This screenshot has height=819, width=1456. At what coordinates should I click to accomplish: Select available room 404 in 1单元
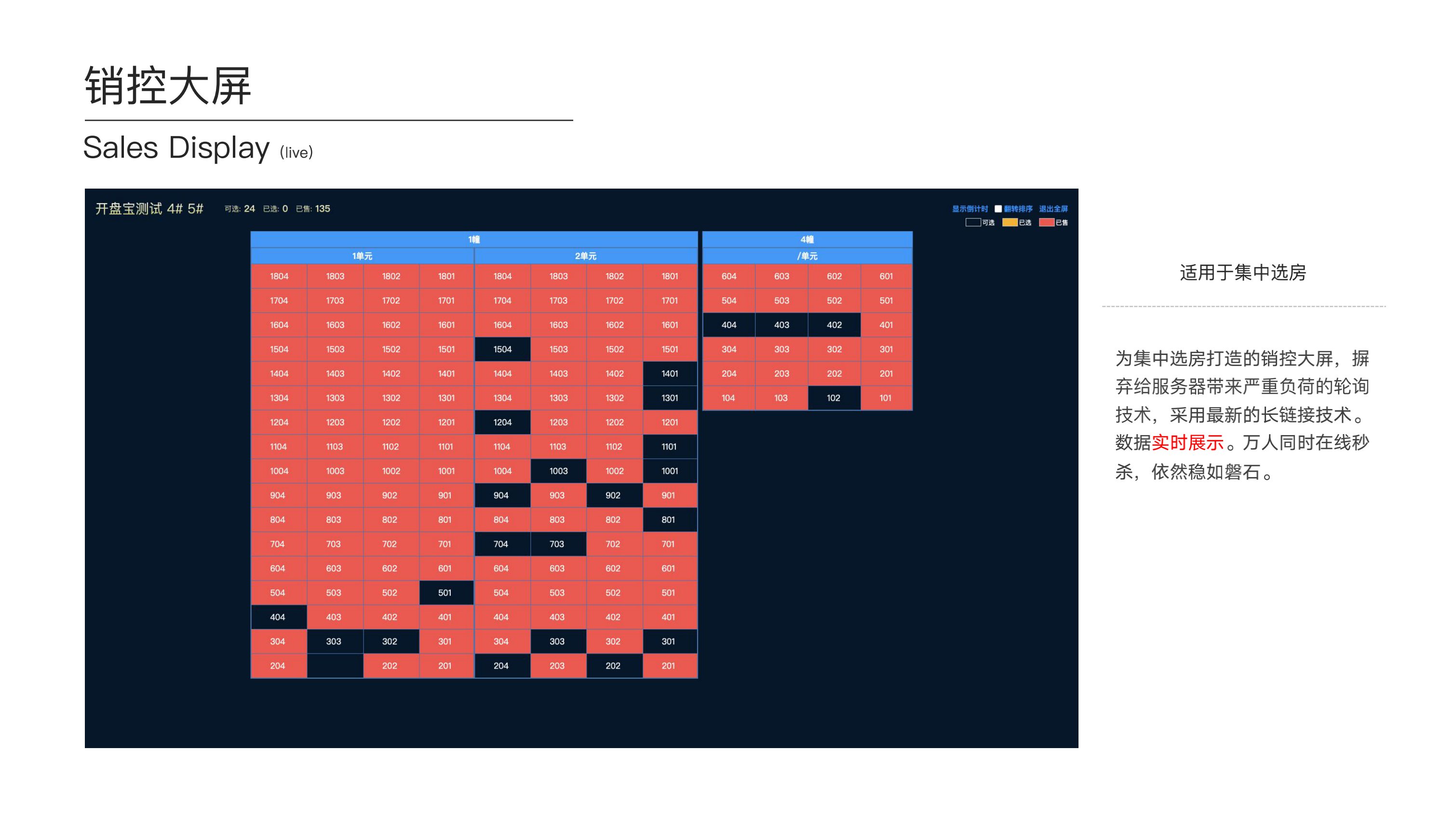[278, 617]
